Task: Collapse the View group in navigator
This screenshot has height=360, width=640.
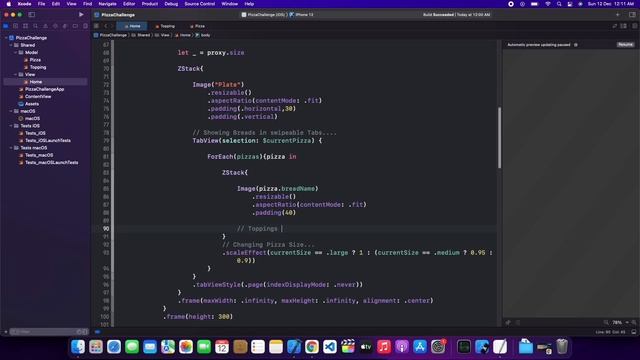Action: (x=16, y=74)
